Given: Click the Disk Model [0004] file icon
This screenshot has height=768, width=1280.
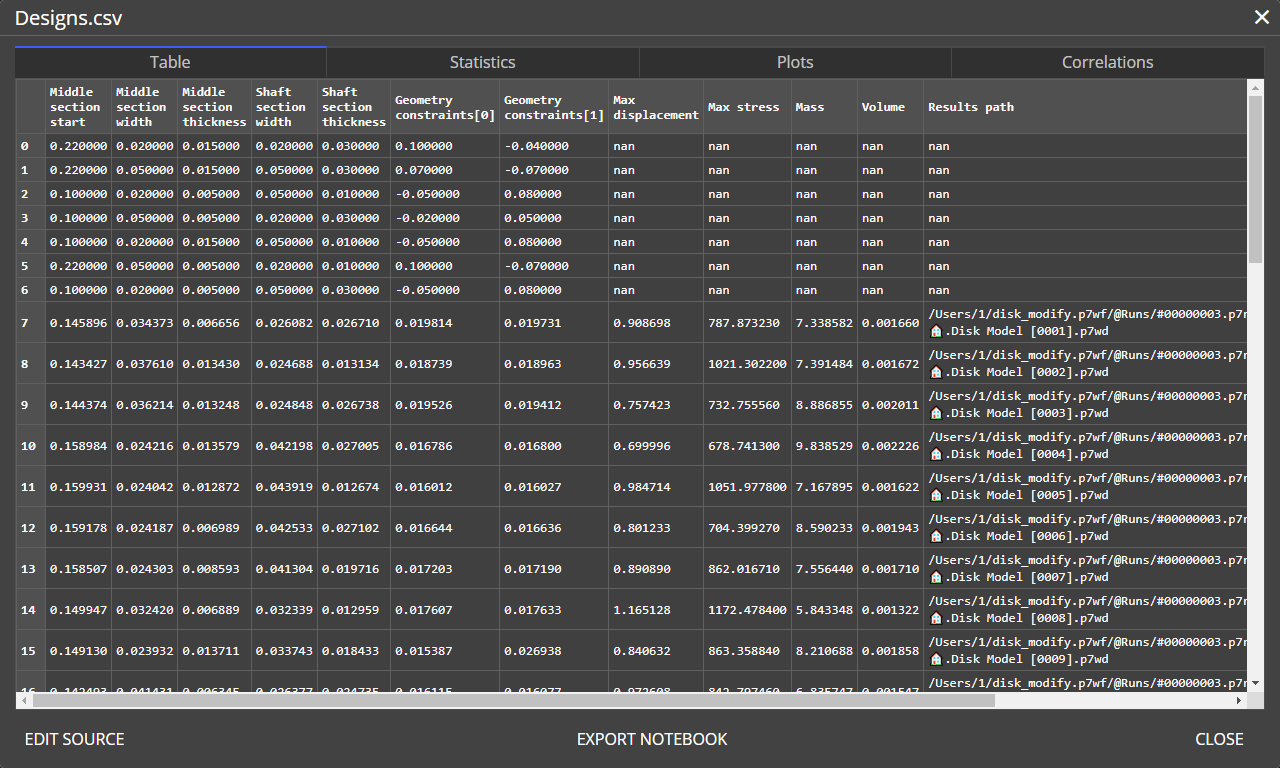Looking at the screenshot, I should click(x=936, y=454).
